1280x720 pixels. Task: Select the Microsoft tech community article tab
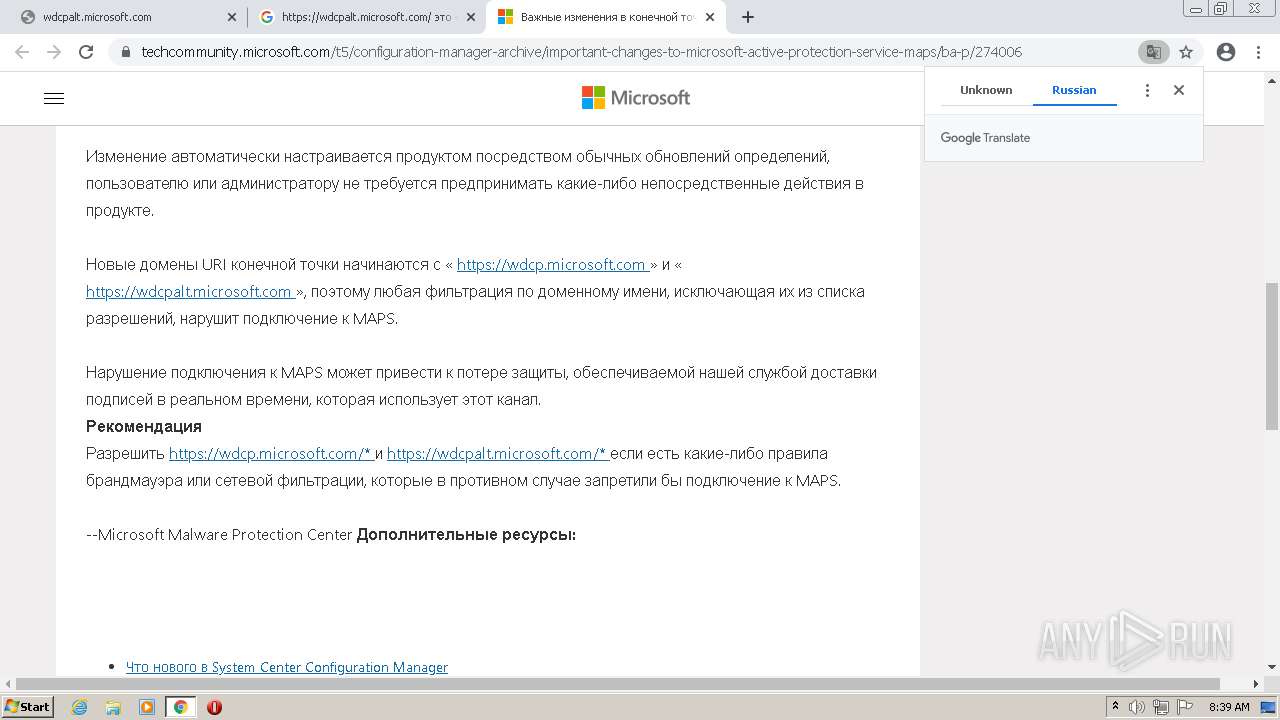(605, 17)
